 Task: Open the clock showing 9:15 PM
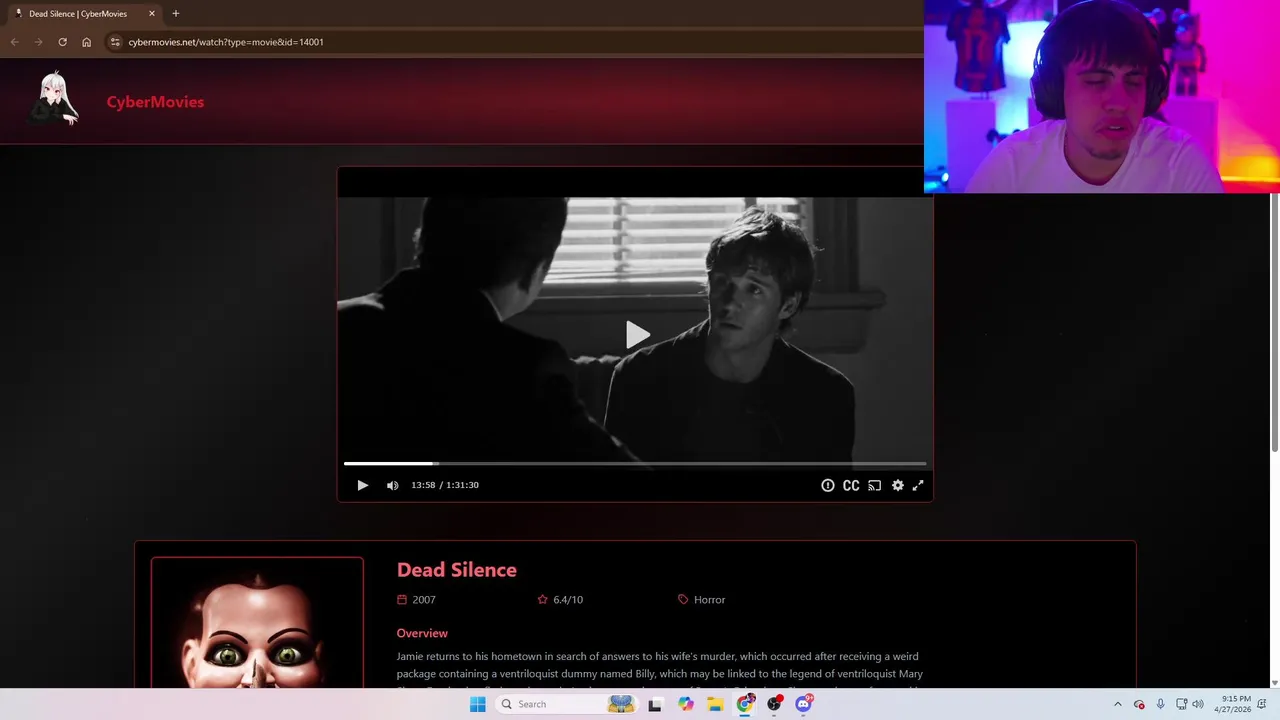[x=1233, y=704]
